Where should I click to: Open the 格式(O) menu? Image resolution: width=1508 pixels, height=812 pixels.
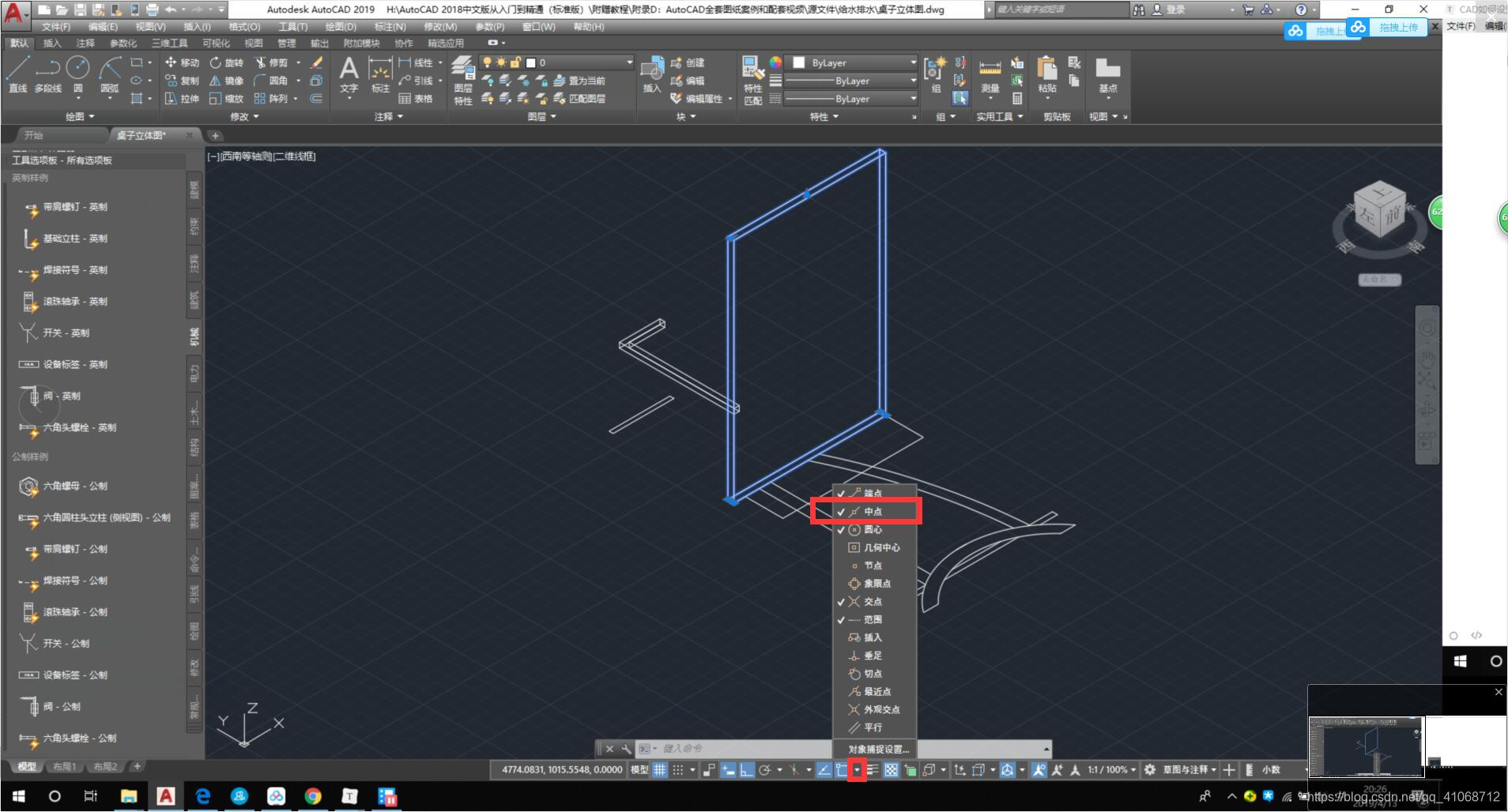pyautogui.click(x=244, y=27)
